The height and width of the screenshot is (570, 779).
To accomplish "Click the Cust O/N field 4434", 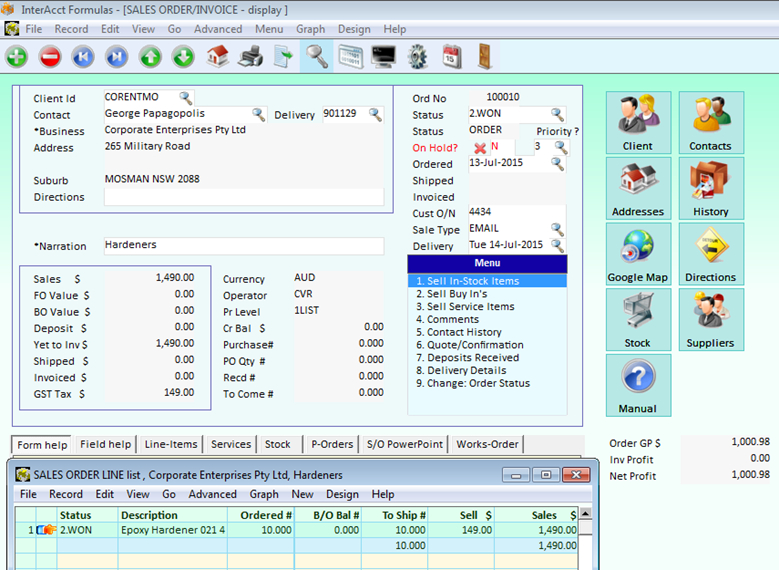I will (517, 212).
